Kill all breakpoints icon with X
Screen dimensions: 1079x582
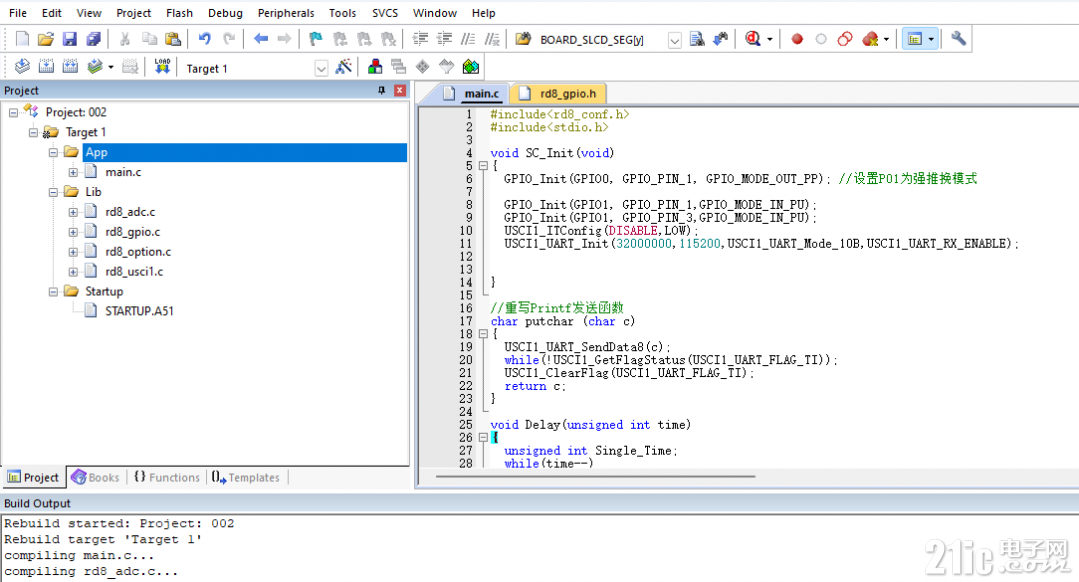click(x=870, y=39)
